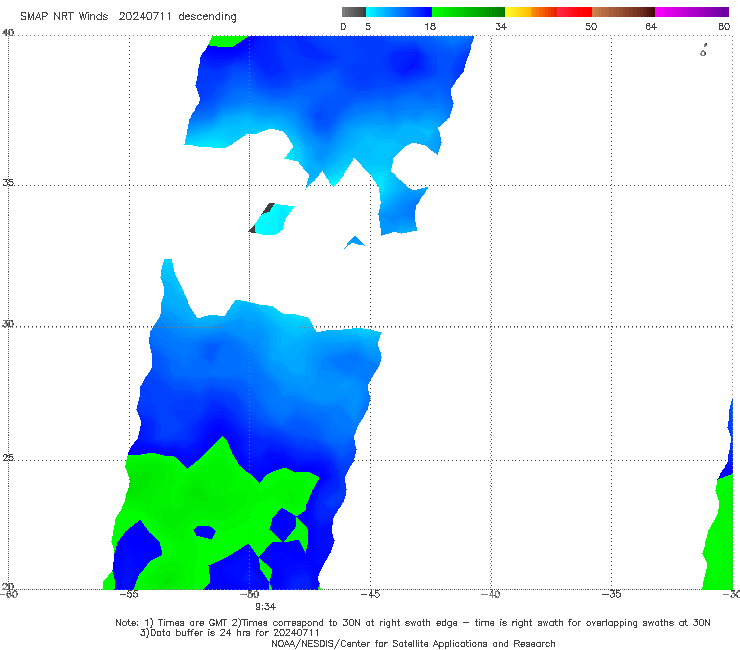Click the note line starting "Note: 1) Times are GMT"
Viewport: 740px width, 650px height.
click(412, 623)
